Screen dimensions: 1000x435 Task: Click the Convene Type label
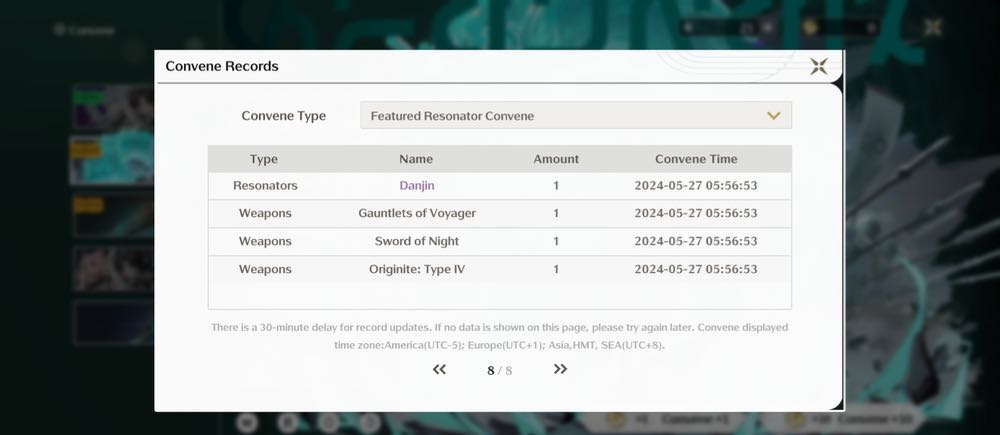[x=283, y=116]
